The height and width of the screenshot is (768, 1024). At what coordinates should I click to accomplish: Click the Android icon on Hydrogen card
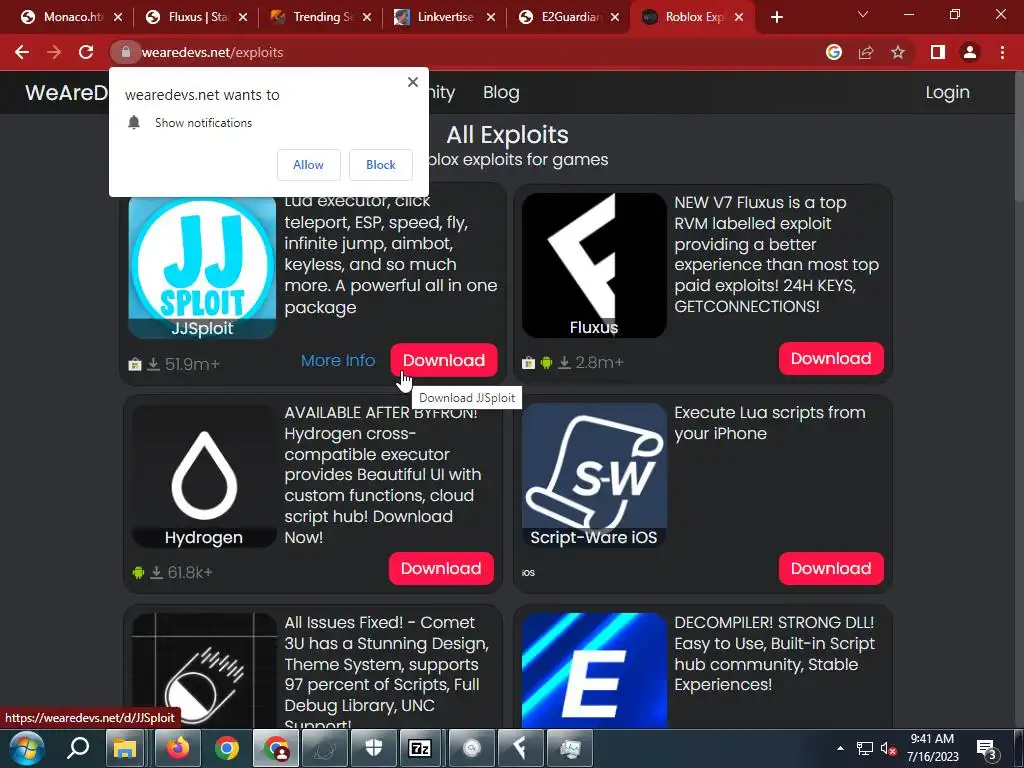point(138,573)
